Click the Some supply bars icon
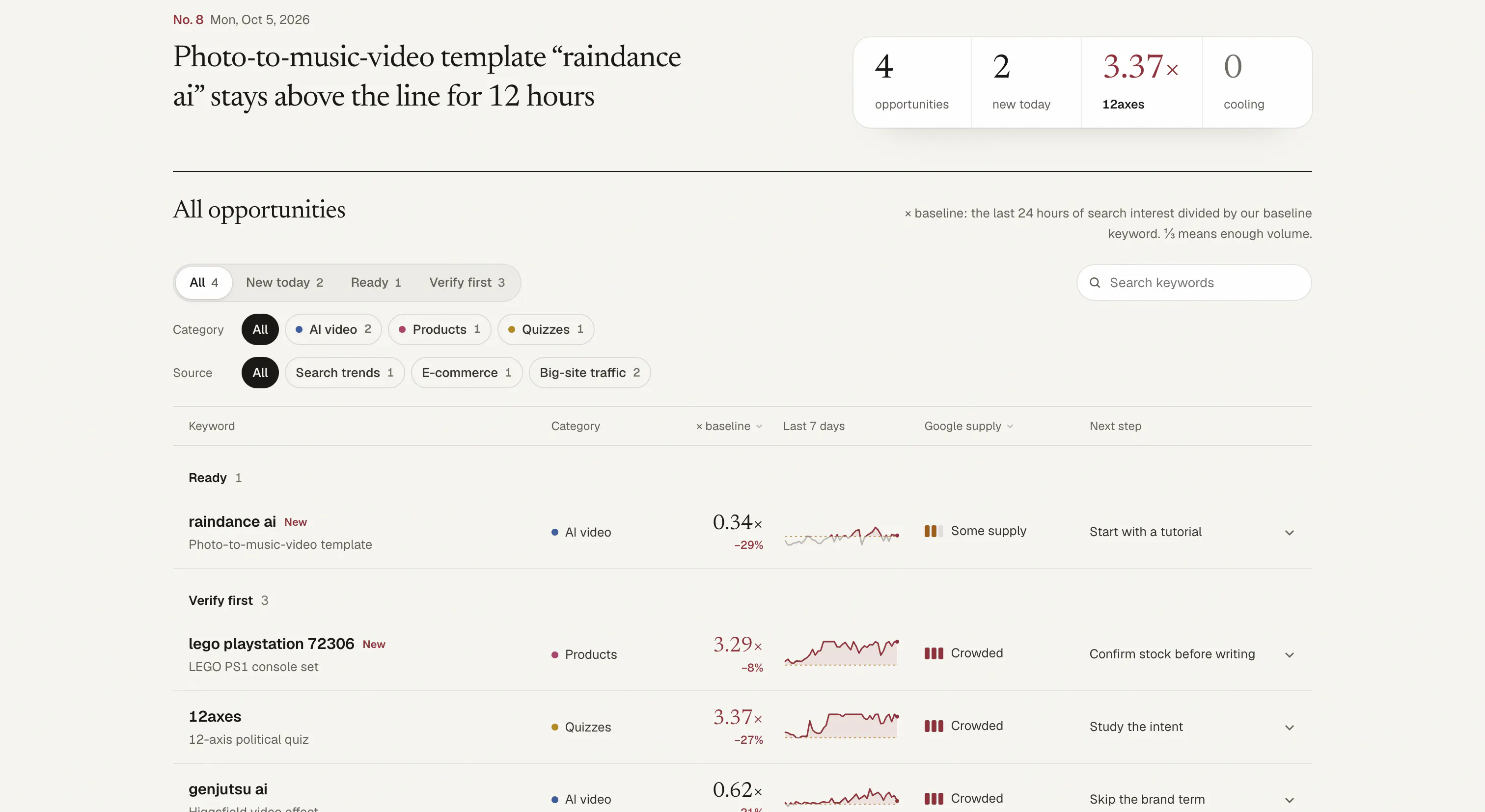Viewport: 1485px width, 812px height. 934,531
